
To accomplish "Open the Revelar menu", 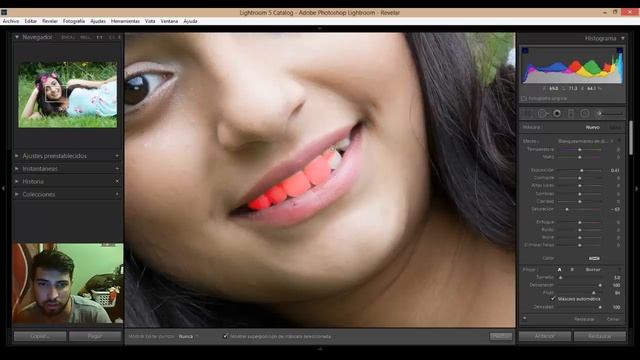I will [50, 21].
